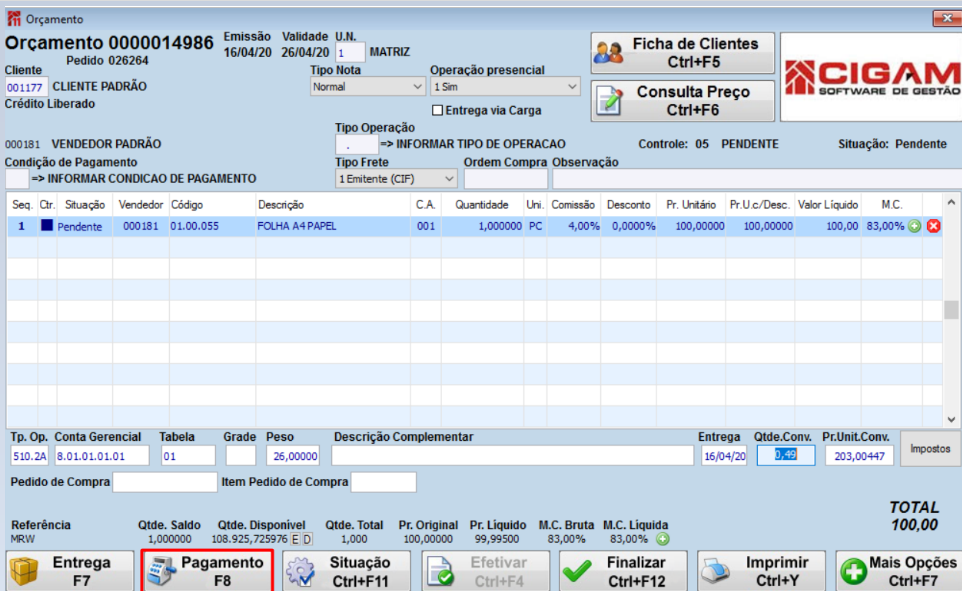Expand the Tipo Nota dropdown
Screen dimensions: 962x591
pos(367,87)
